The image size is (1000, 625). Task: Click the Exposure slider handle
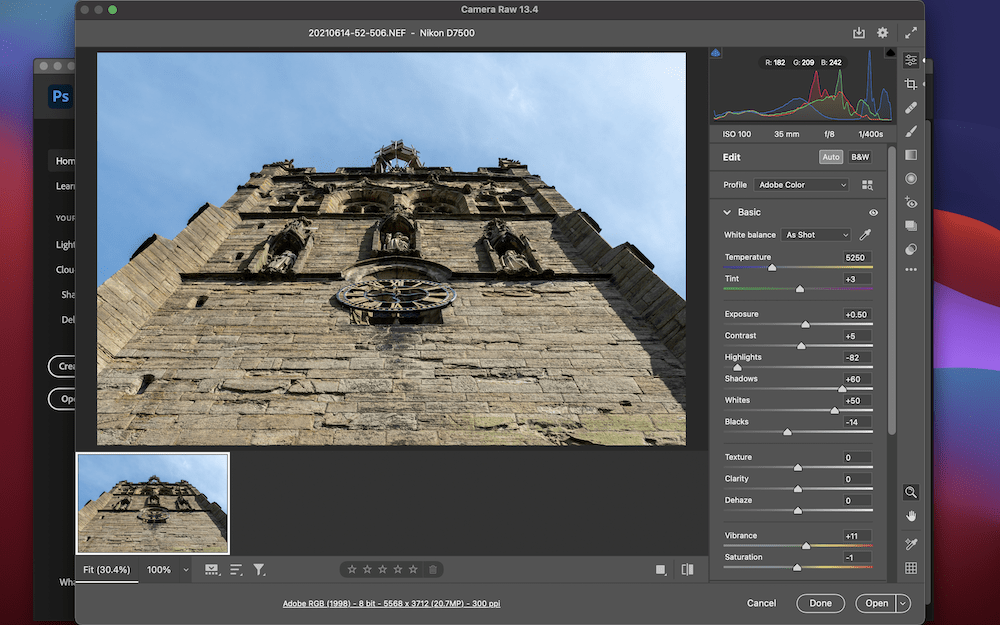[806, 323]
